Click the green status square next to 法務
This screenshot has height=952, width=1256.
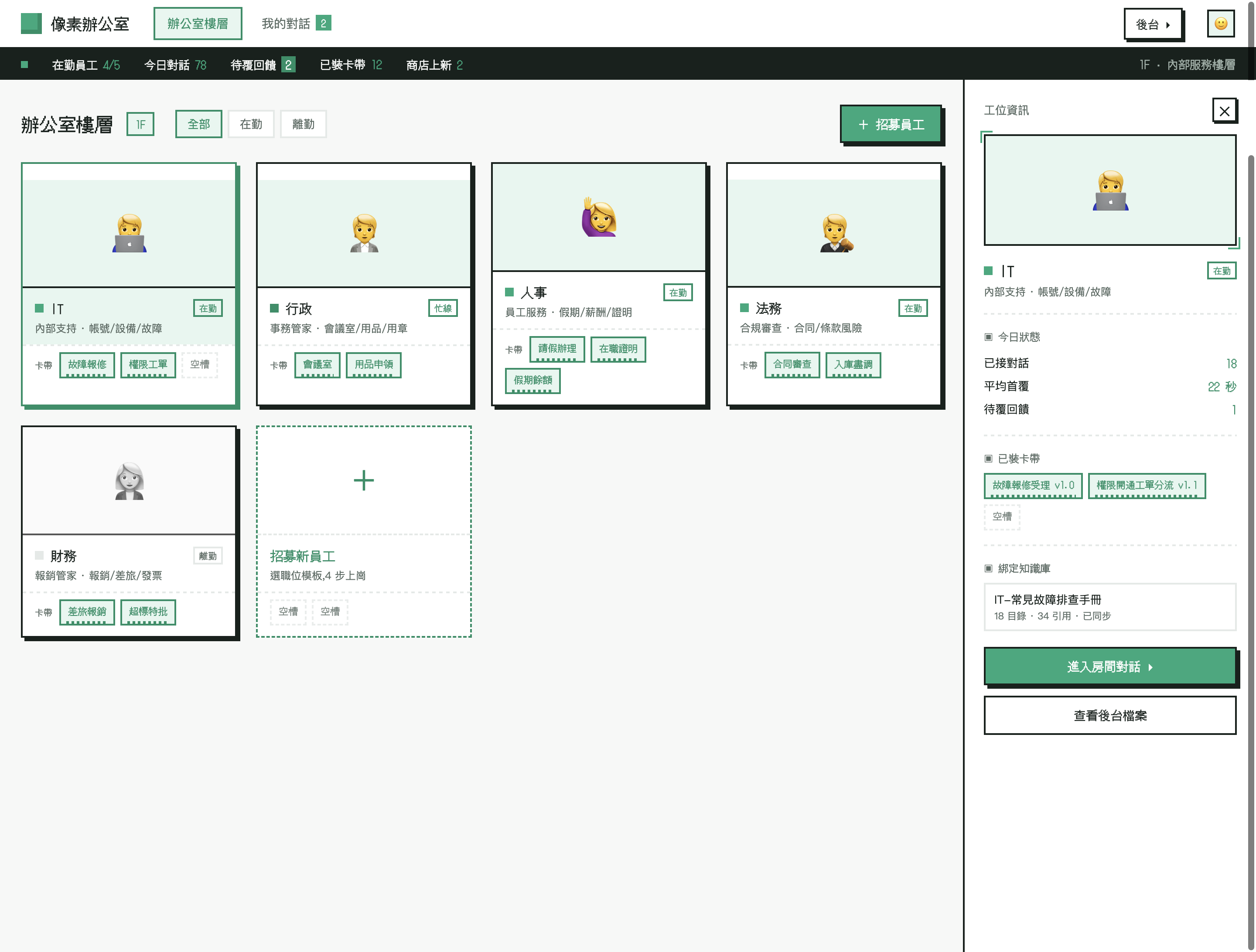tap(744, 308)
